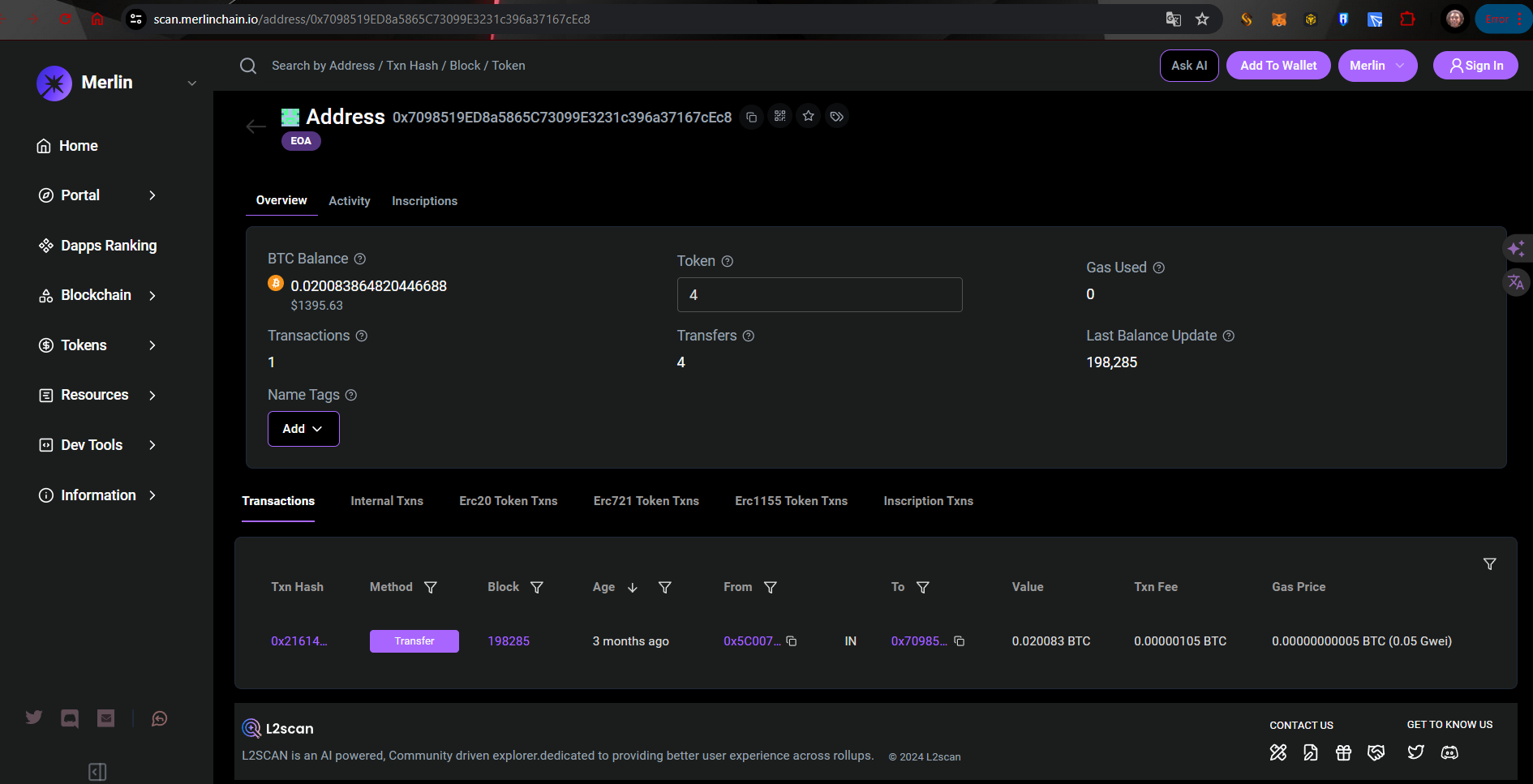Expand the Dev Tools menu
The image size is (1533, 784).
coord(97,445)
